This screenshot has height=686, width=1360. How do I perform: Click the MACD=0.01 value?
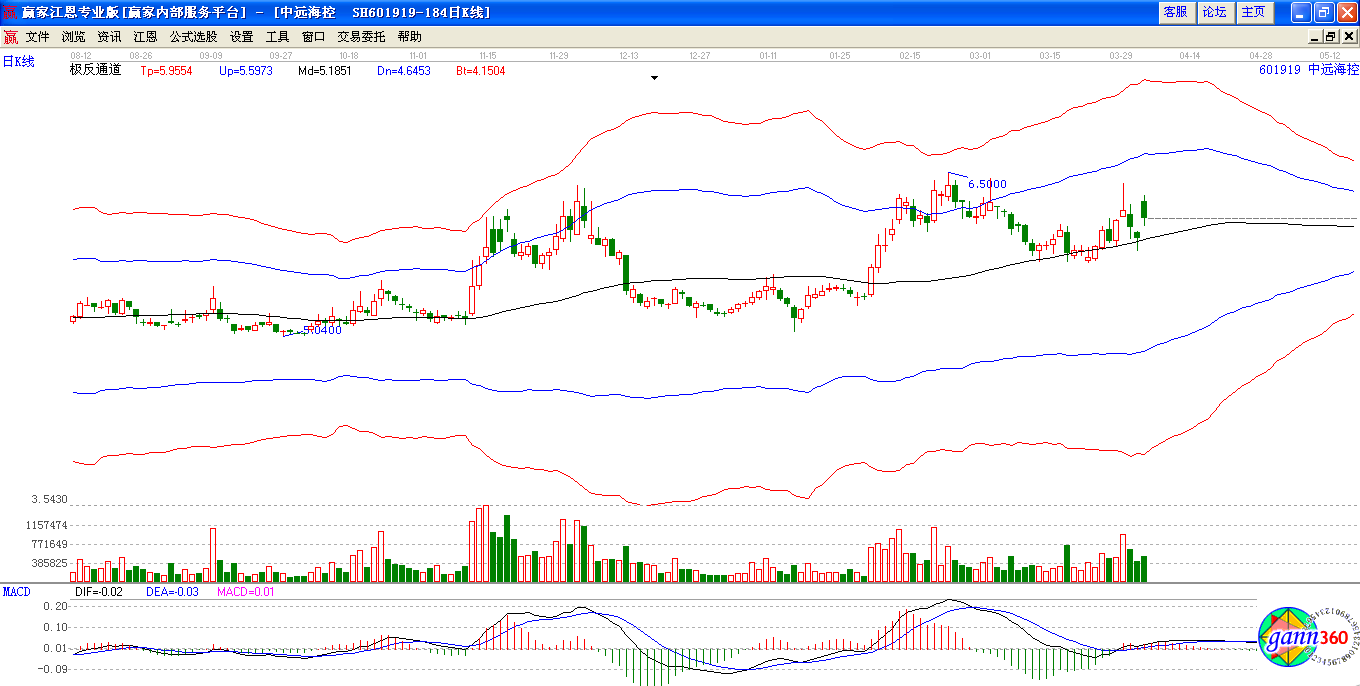[x=245, y=592]
